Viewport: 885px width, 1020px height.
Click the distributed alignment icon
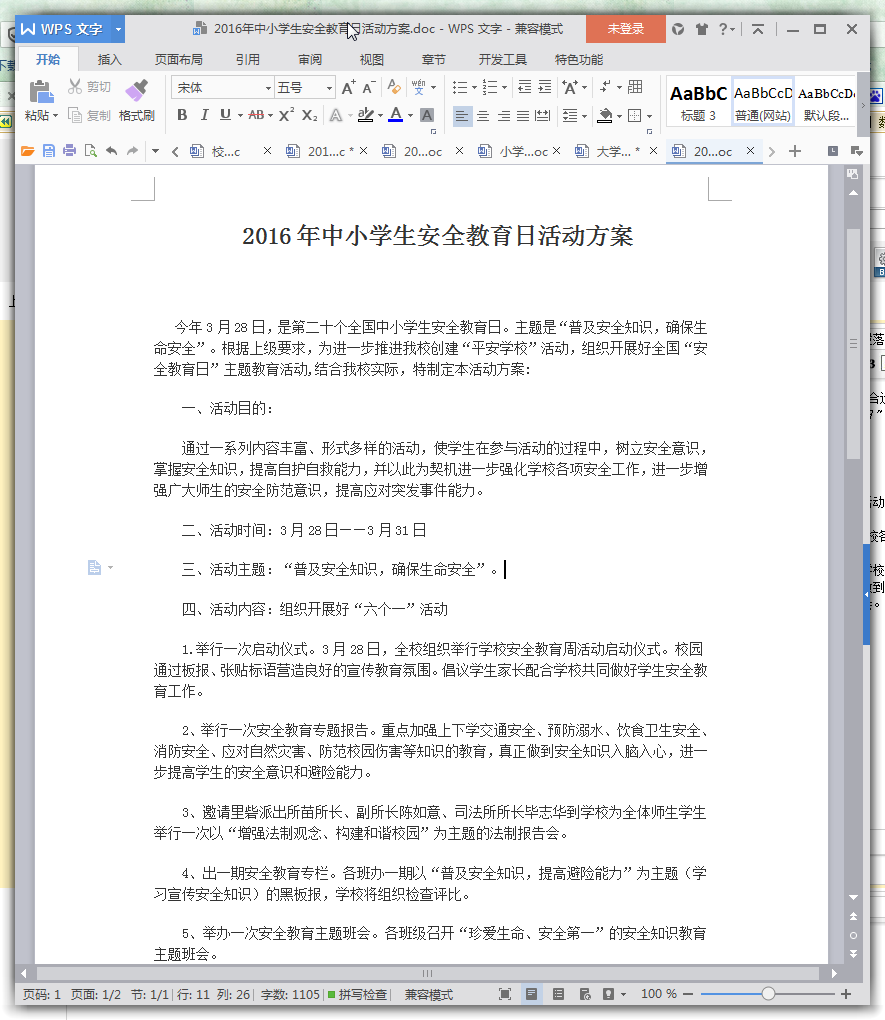point(542,116)
